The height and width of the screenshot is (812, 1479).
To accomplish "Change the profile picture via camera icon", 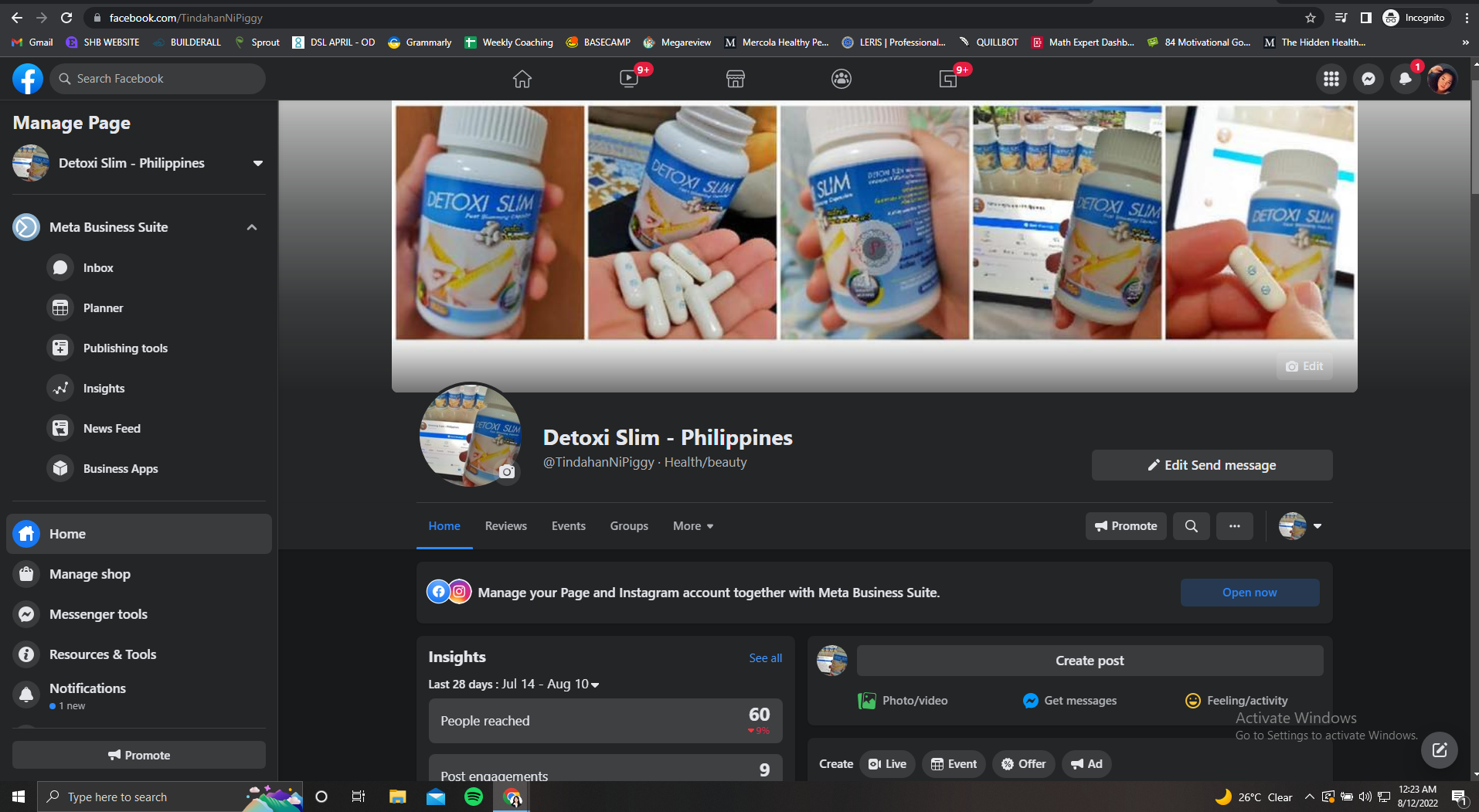I will coord(507,472).
